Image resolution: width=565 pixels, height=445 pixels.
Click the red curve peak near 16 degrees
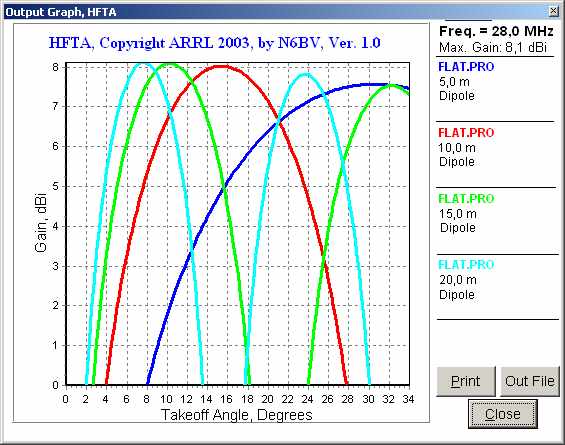click(223, 66)
